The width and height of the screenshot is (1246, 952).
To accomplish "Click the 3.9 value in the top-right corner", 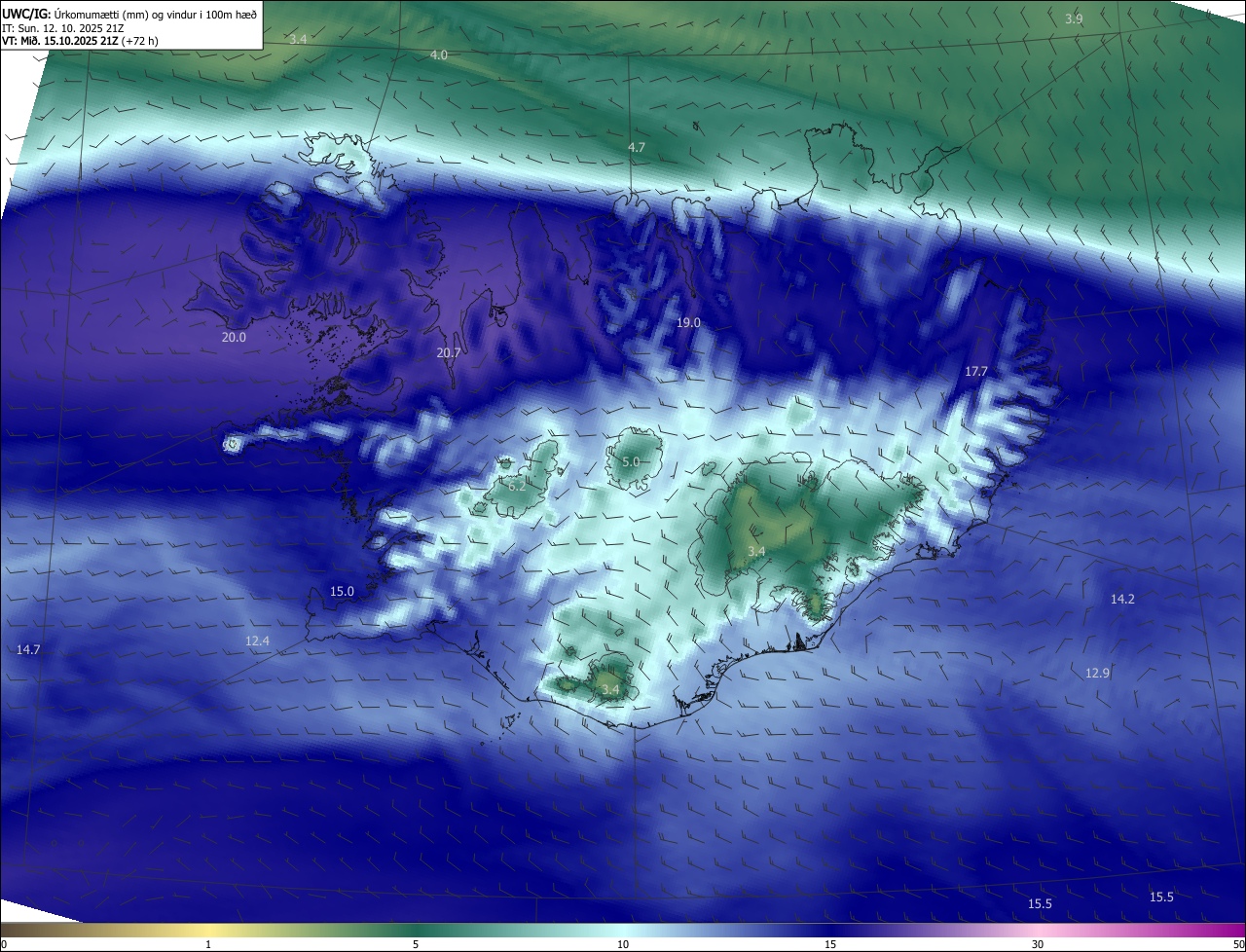I will (1074, 19).
